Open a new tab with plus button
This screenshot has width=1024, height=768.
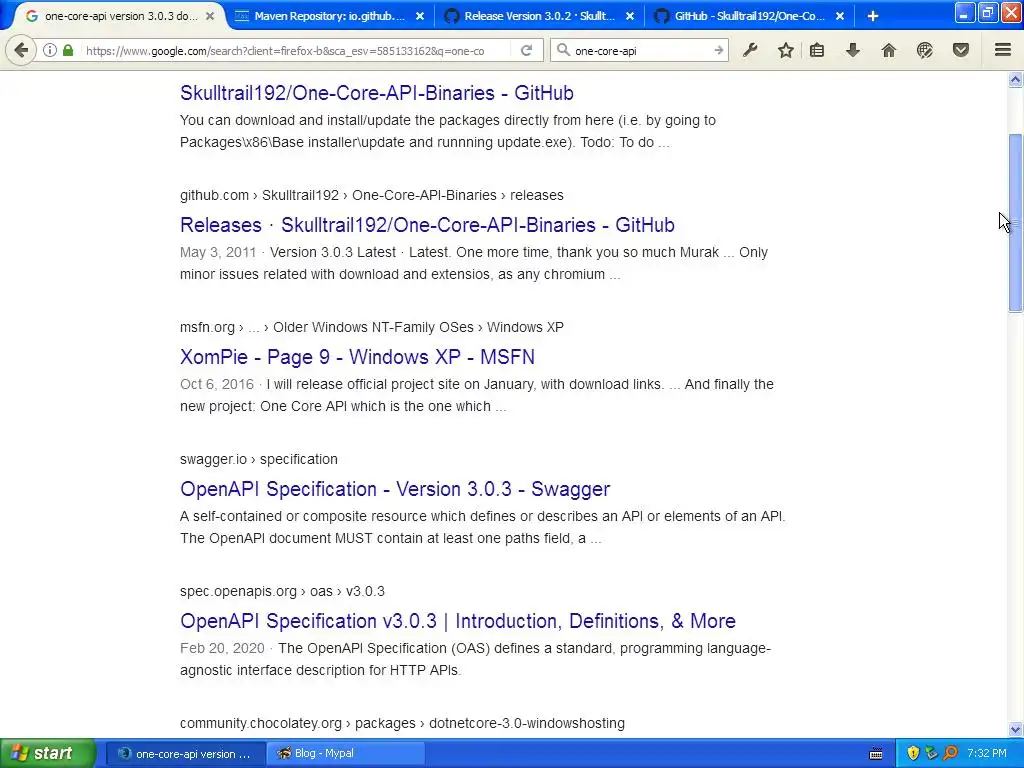click(872, 16)
